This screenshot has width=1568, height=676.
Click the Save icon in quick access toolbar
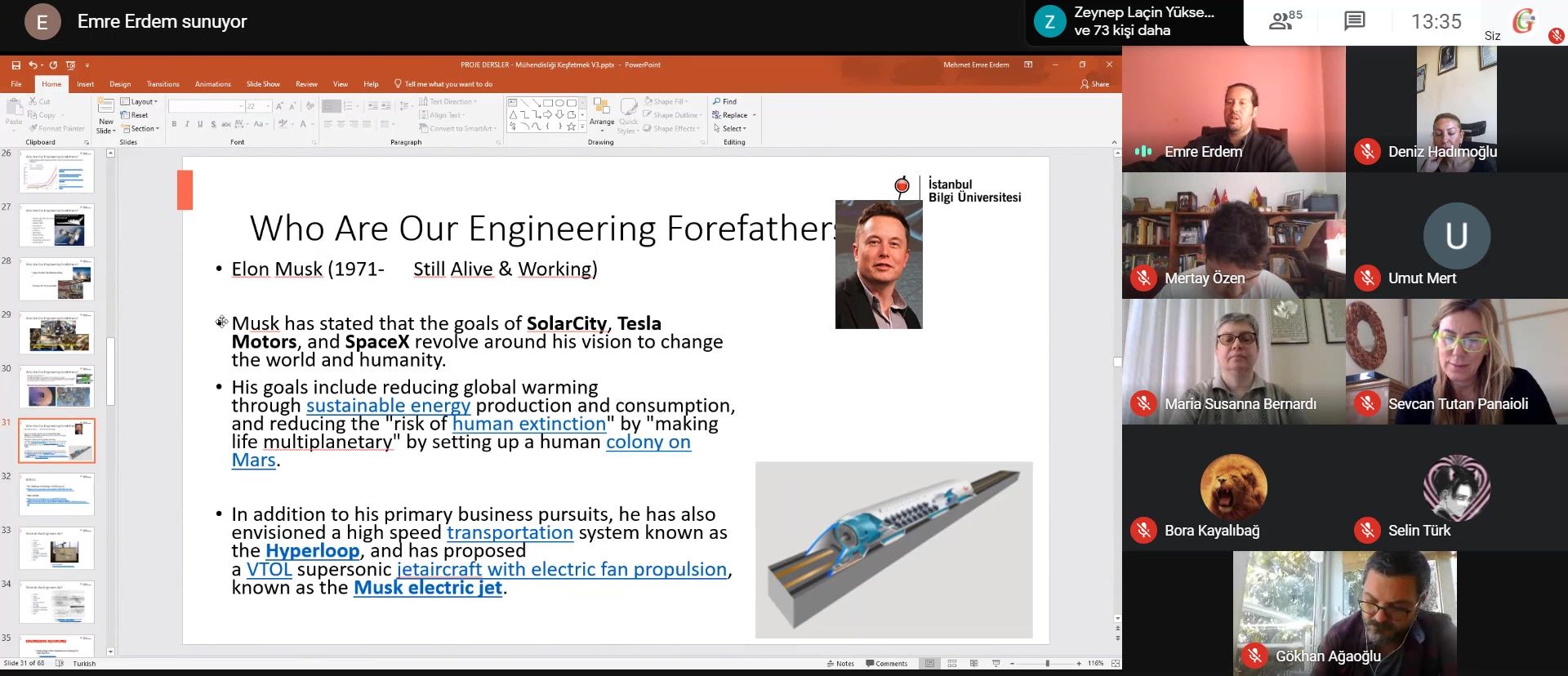click(16, 65)
